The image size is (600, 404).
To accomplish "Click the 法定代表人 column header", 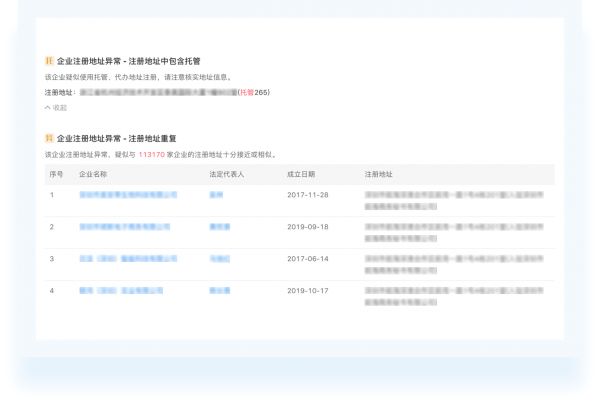I will tap(227, 174).
